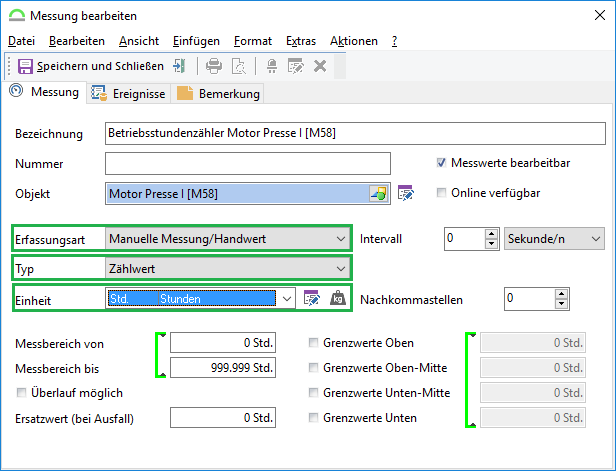Expand the Erfassungsart dropdown
Image resolution: width=616 pixels, height=471 pixels.
click(340, 238)
